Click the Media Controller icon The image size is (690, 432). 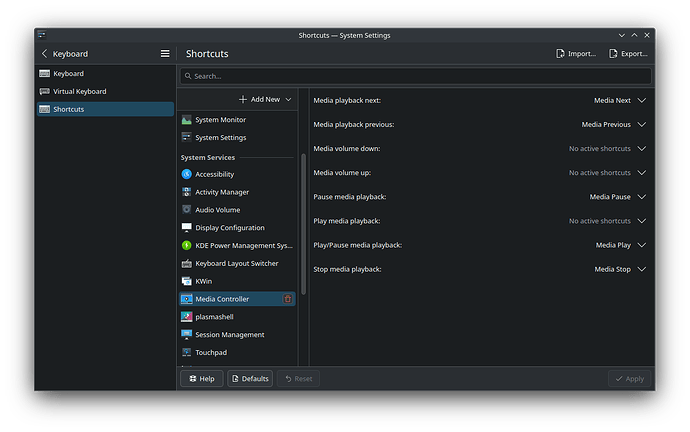click(187, 299)
